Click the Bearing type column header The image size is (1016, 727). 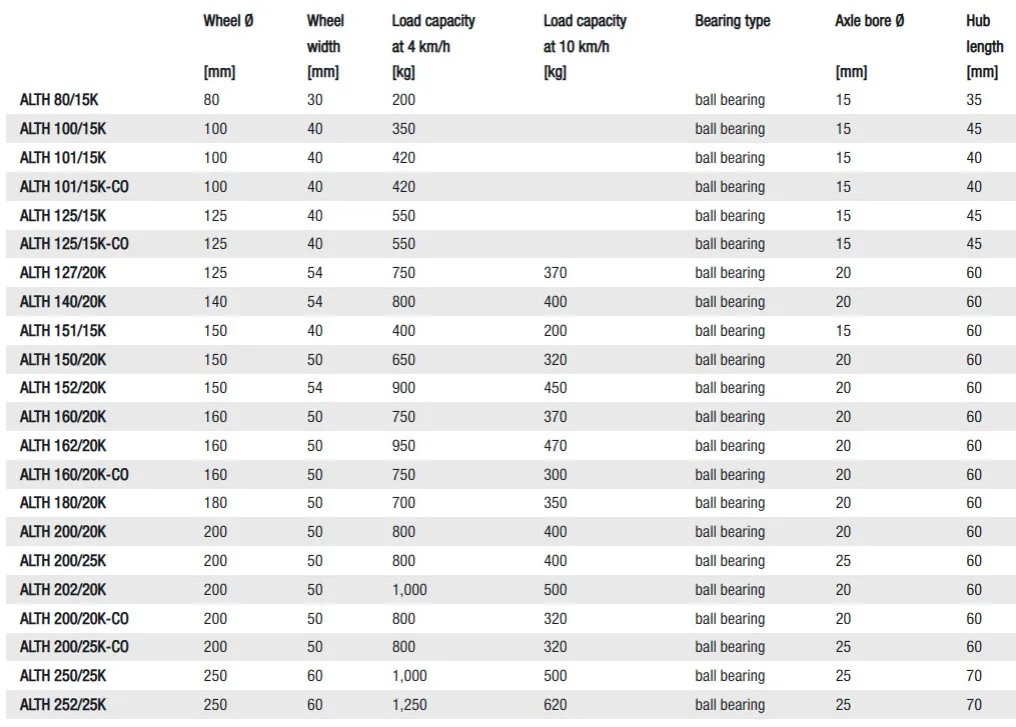click(733, 21)
